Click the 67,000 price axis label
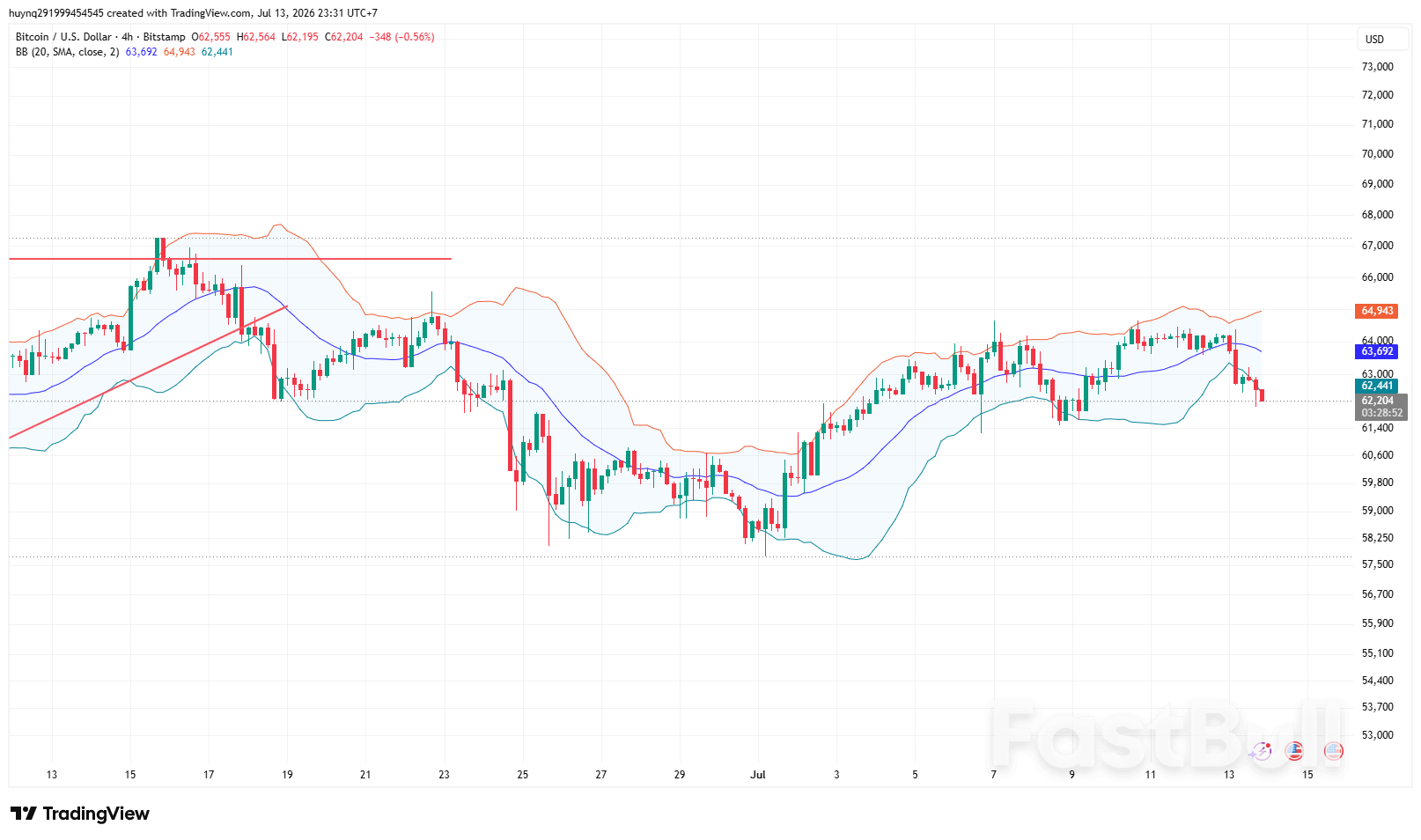1421x840 pixels. (1377, 246)
